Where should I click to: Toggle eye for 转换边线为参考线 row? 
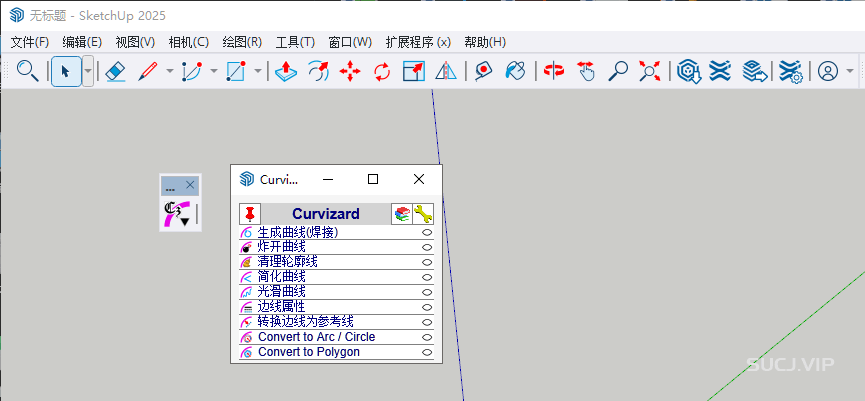coord(426,322)
